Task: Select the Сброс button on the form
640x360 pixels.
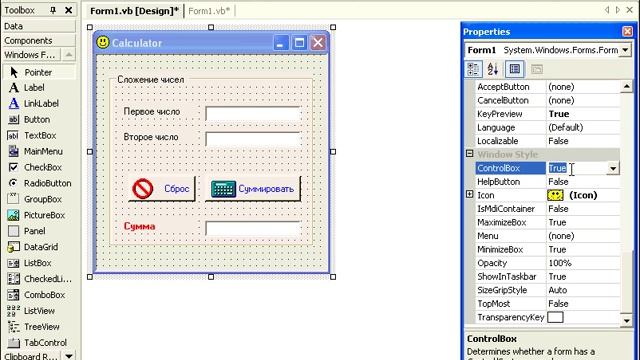Action: 162,189
